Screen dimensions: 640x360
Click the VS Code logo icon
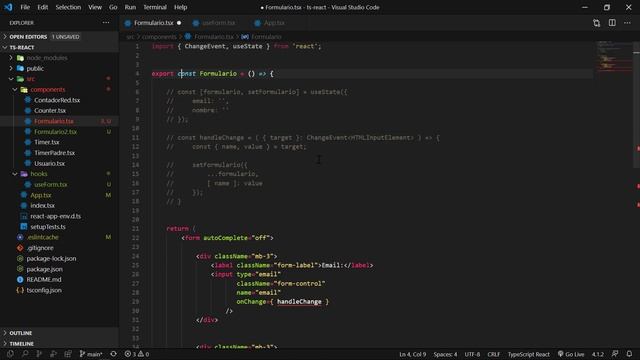(8, 7)
